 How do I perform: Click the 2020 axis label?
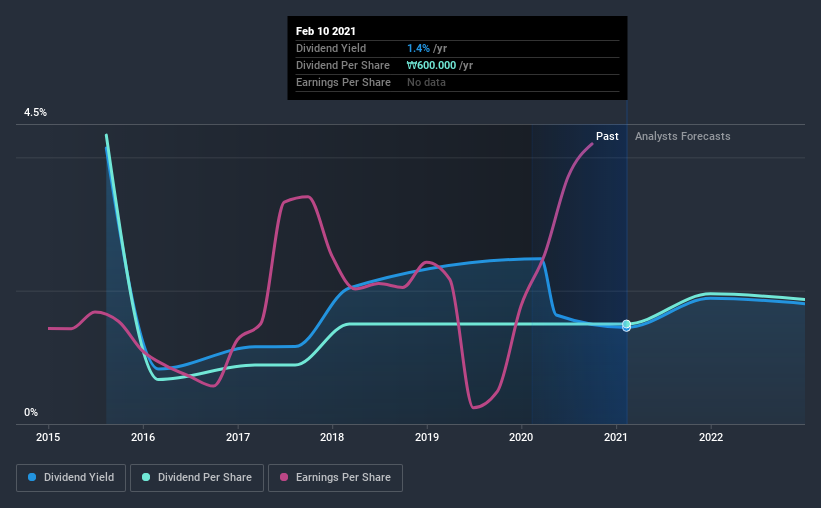click(x=521, y=437)
